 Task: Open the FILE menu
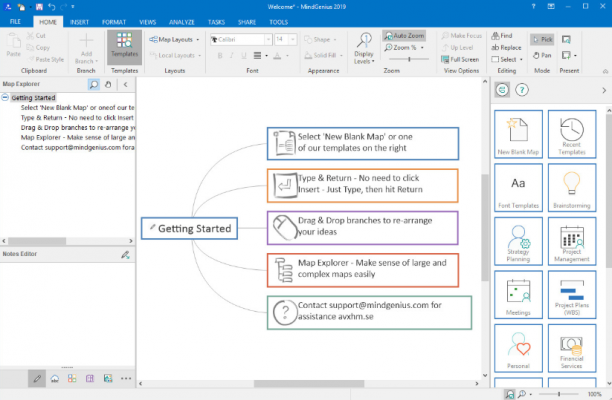click(x=15, y=22)
